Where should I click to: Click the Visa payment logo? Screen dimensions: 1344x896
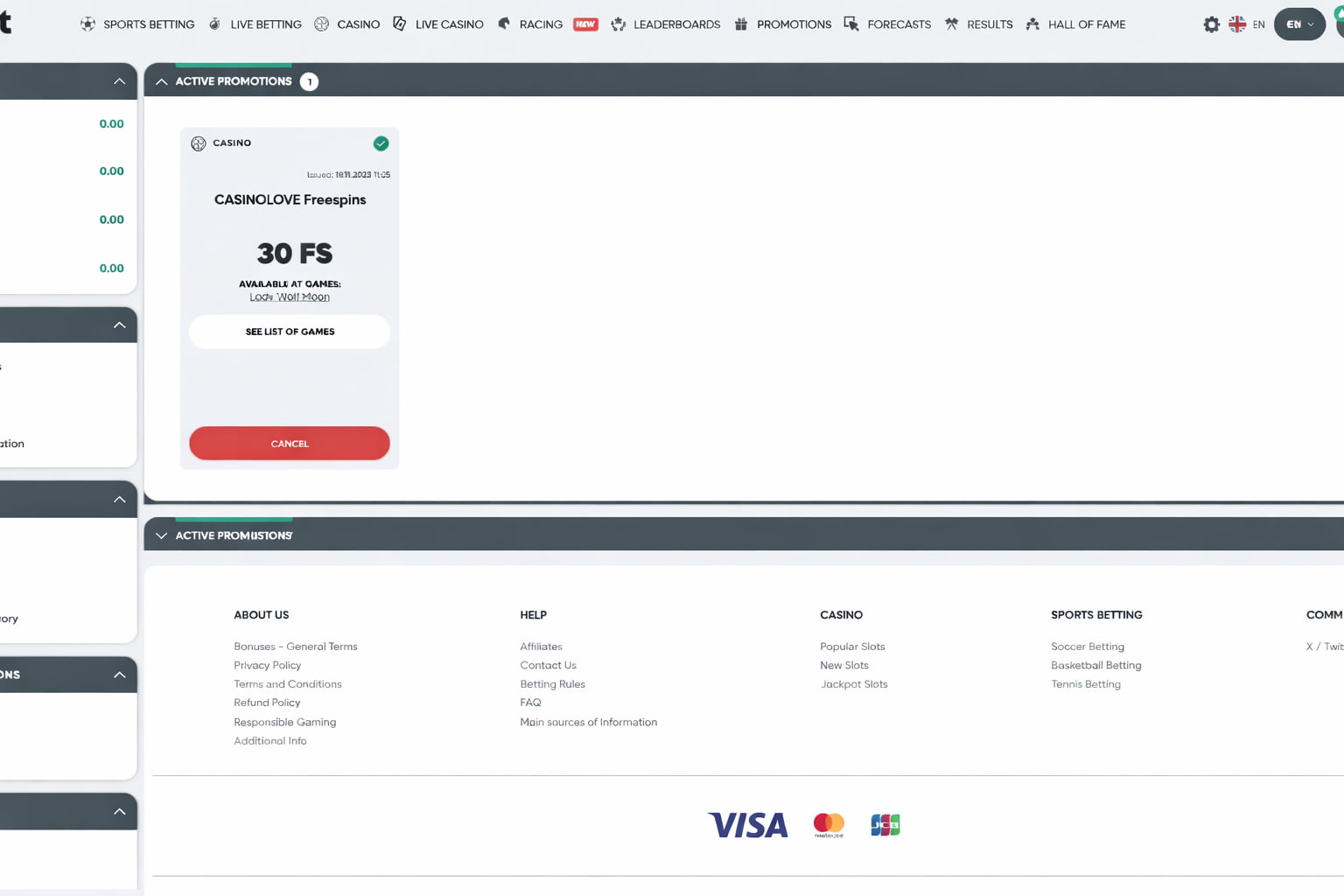[748, 825]
